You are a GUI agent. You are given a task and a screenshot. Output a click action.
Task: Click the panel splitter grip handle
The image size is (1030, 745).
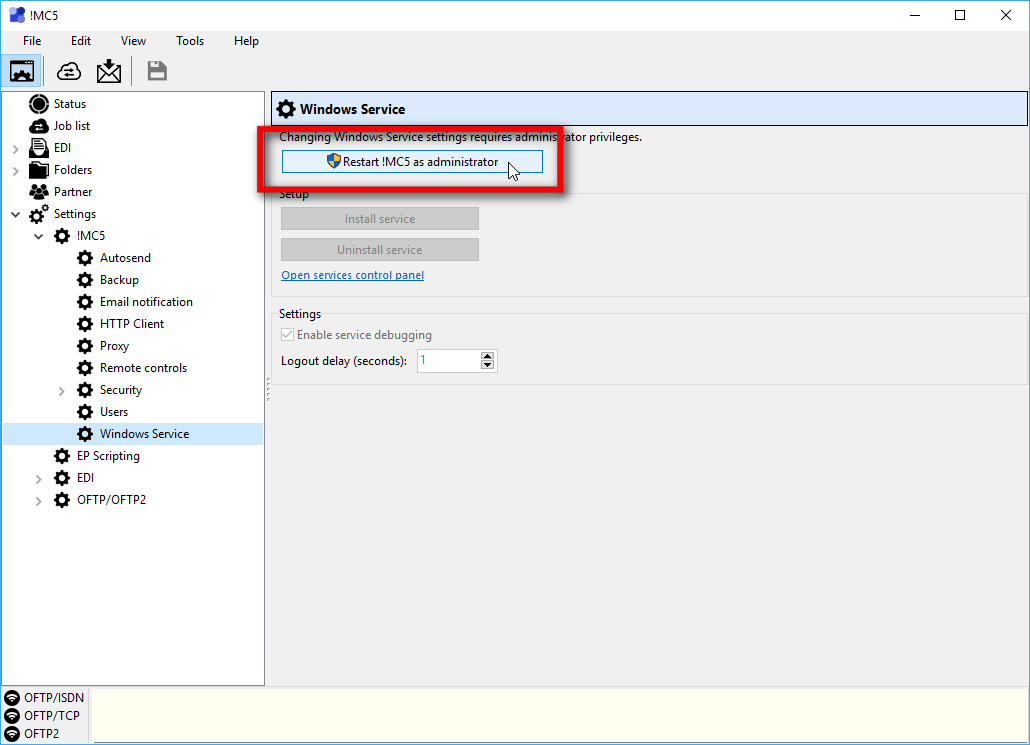click(268, 389)
